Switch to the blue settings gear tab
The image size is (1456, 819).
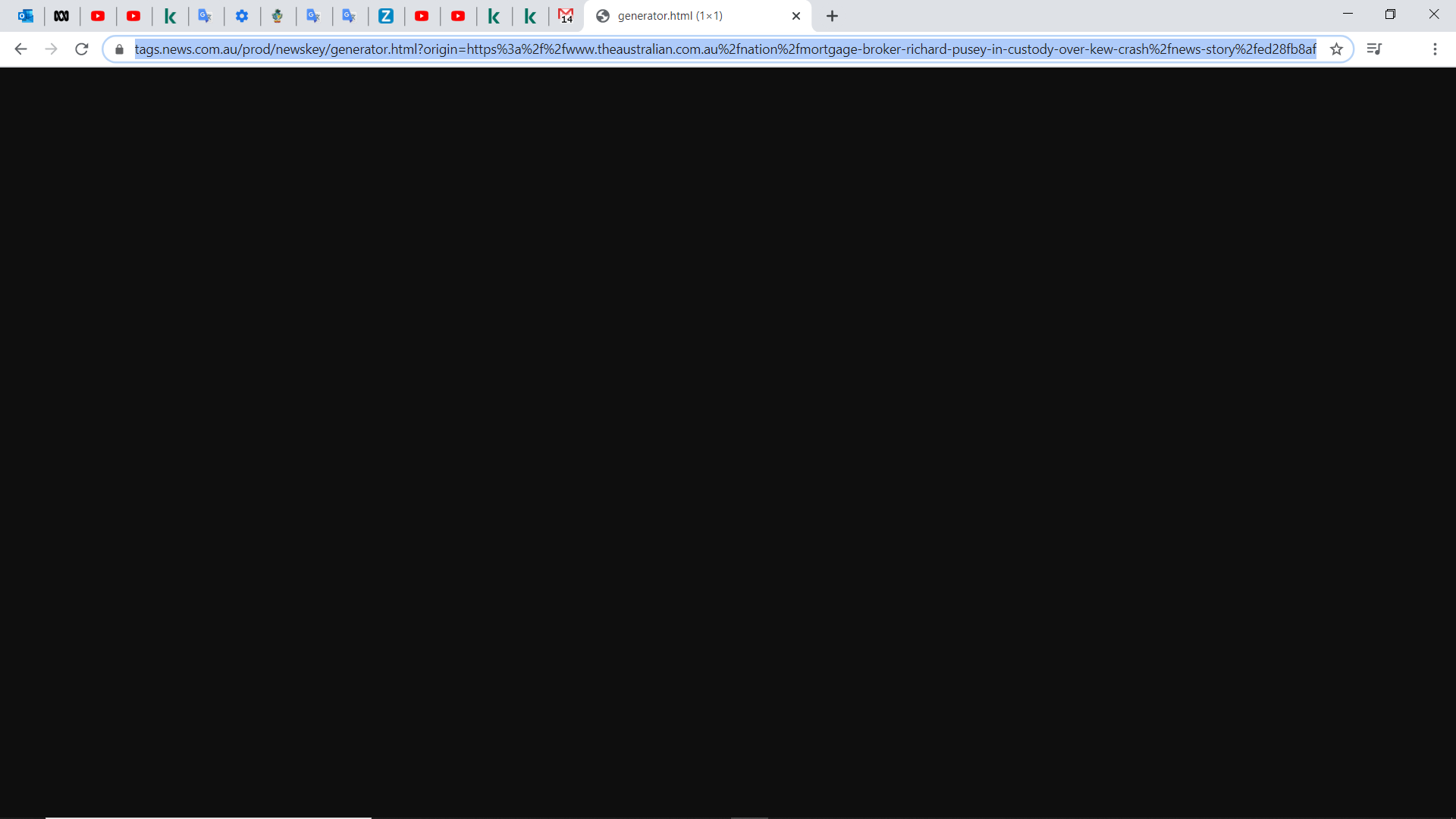[x=242, y=16]
